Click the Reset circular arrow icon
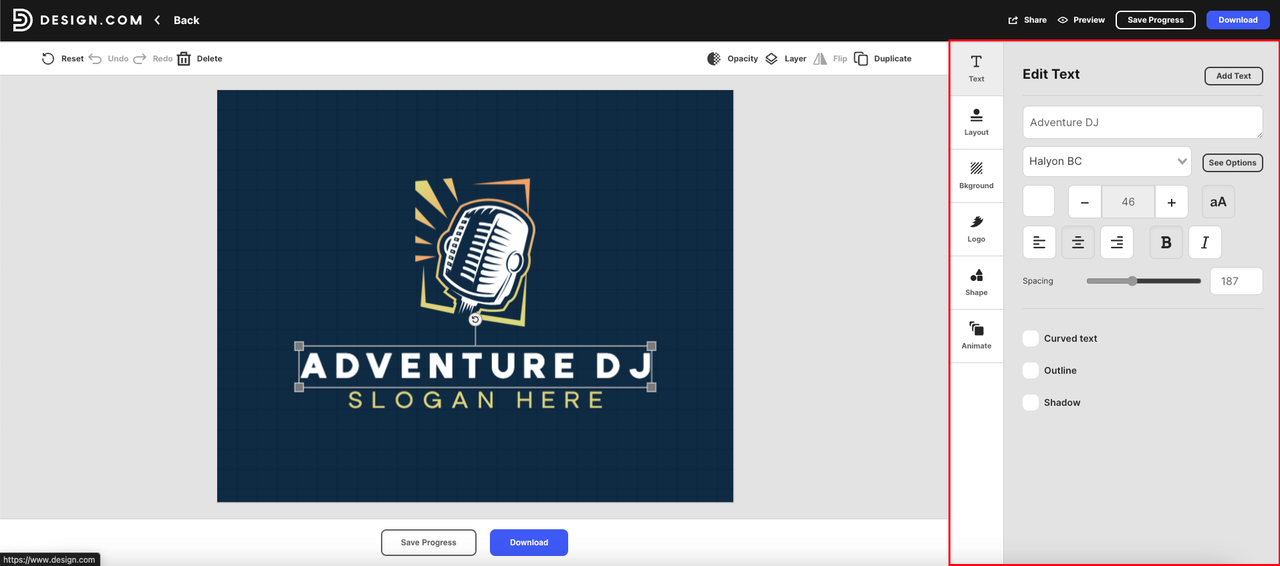This screenshot has width=1280, height=566. tap(48, 59)
